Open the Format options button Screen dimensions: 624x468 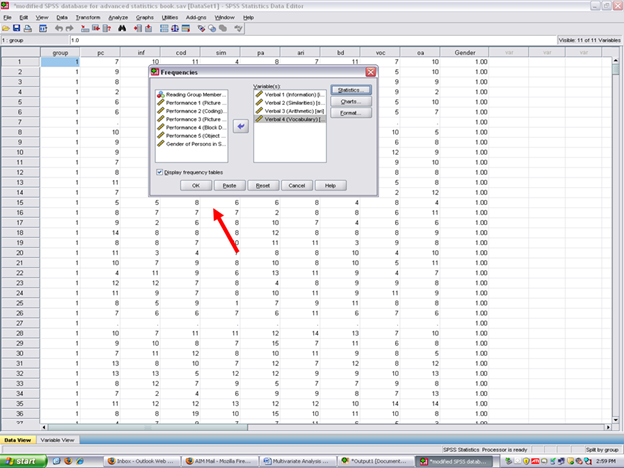350,113
